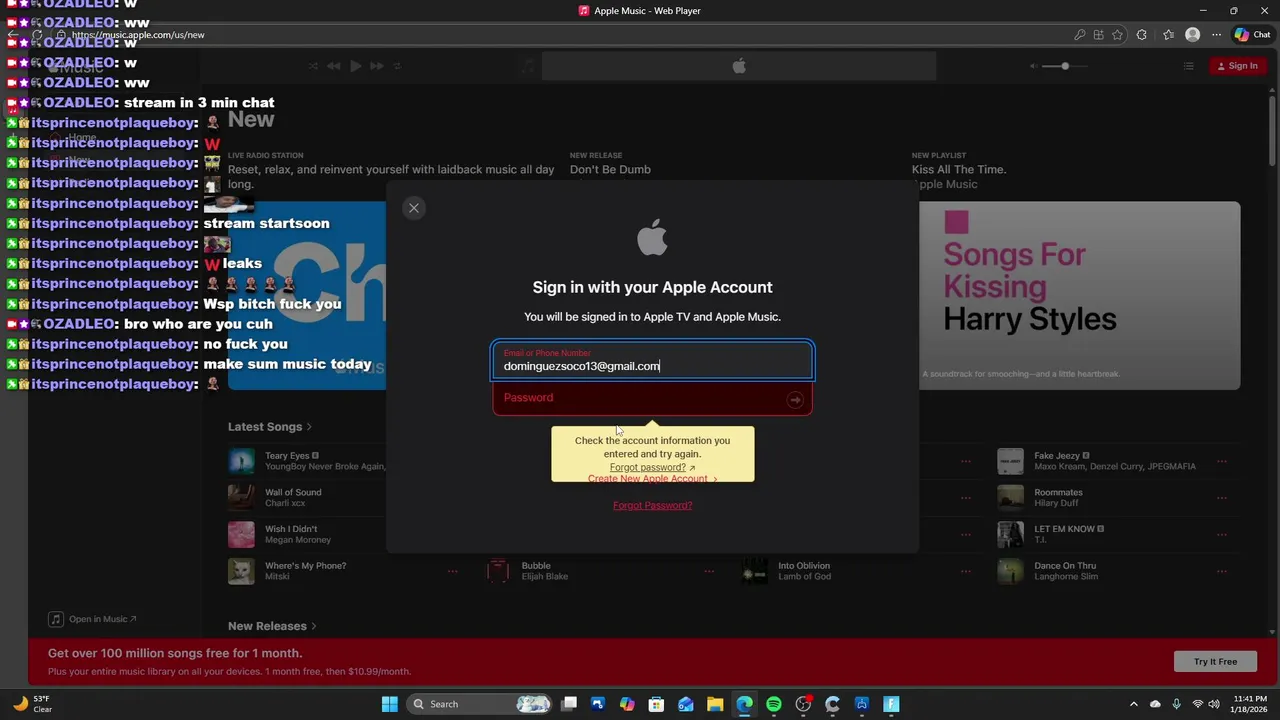Click the Don't Be Dumb release title
Image resolution: width=1280 pixels, height=720 pixels.
point(610,169)
